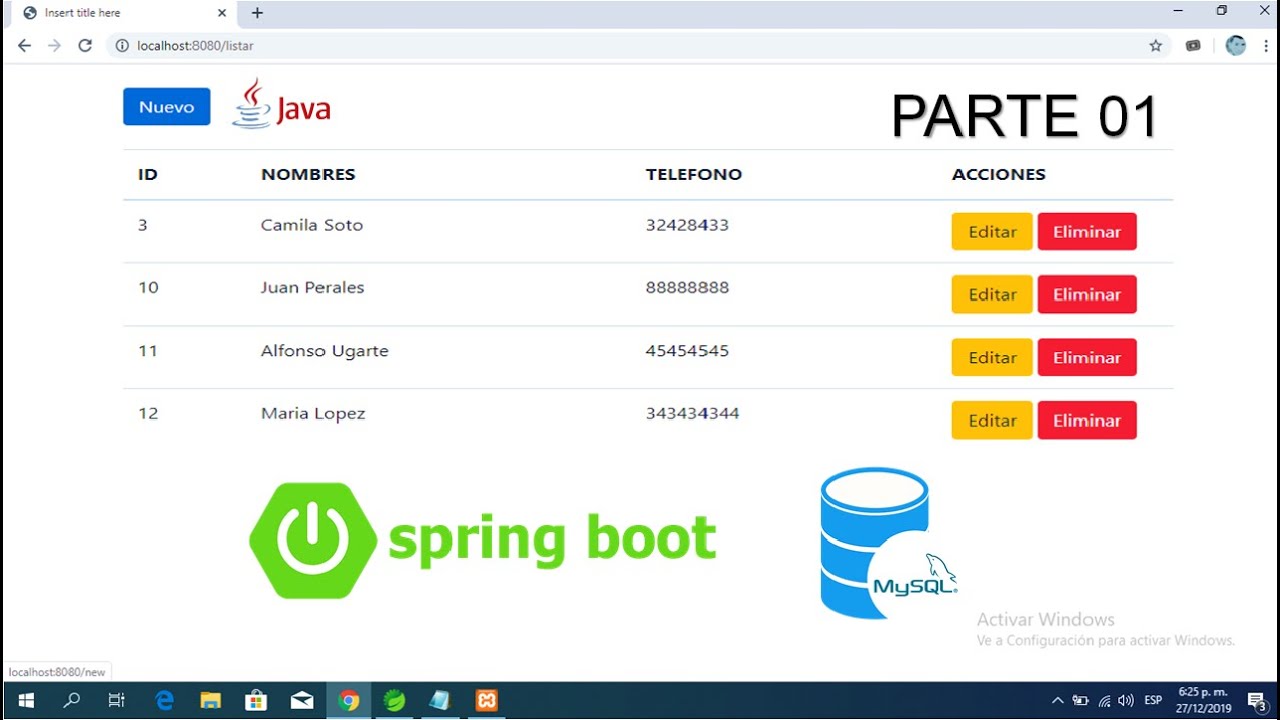
Task: Open the clock showing 6:25 p. m.
Action: pyautogui.click(x=1203, y=700)
